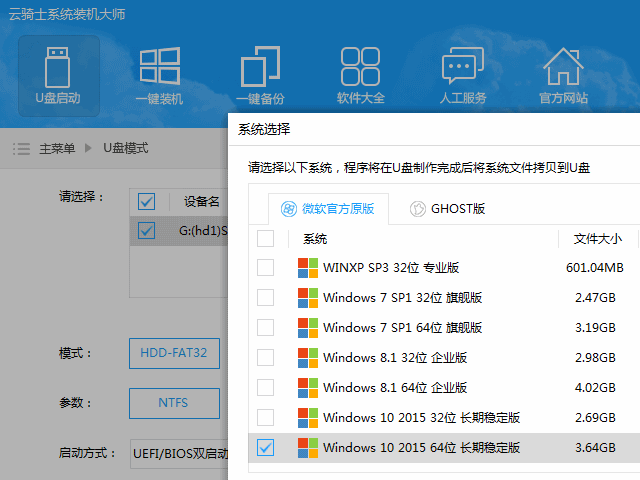Check Windows 8.1 64位 企业版 checkbox
Image resolution: width=640 pixels, height=480 pixels.
[265, 388]
